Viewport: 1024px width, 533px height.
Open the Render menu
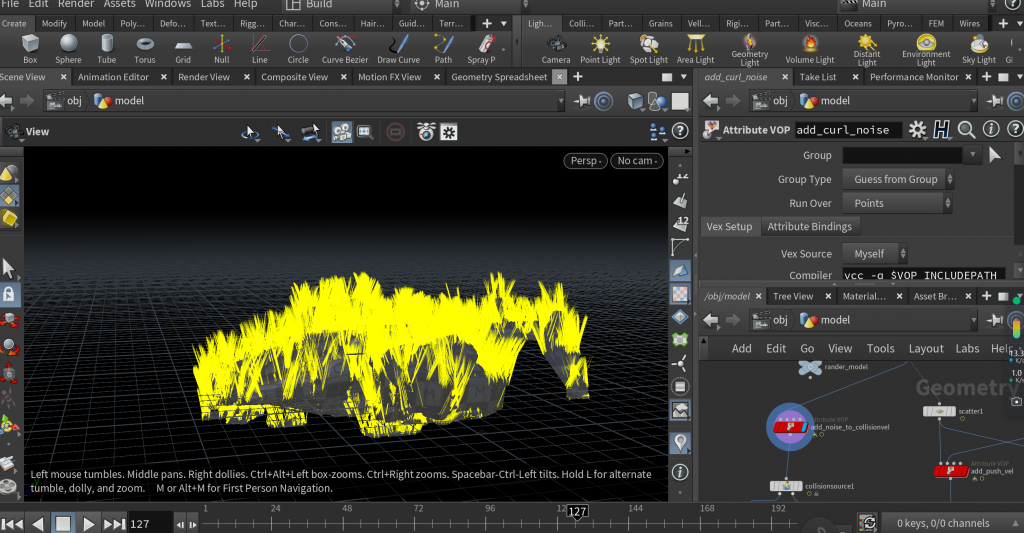tap(76, 4)
